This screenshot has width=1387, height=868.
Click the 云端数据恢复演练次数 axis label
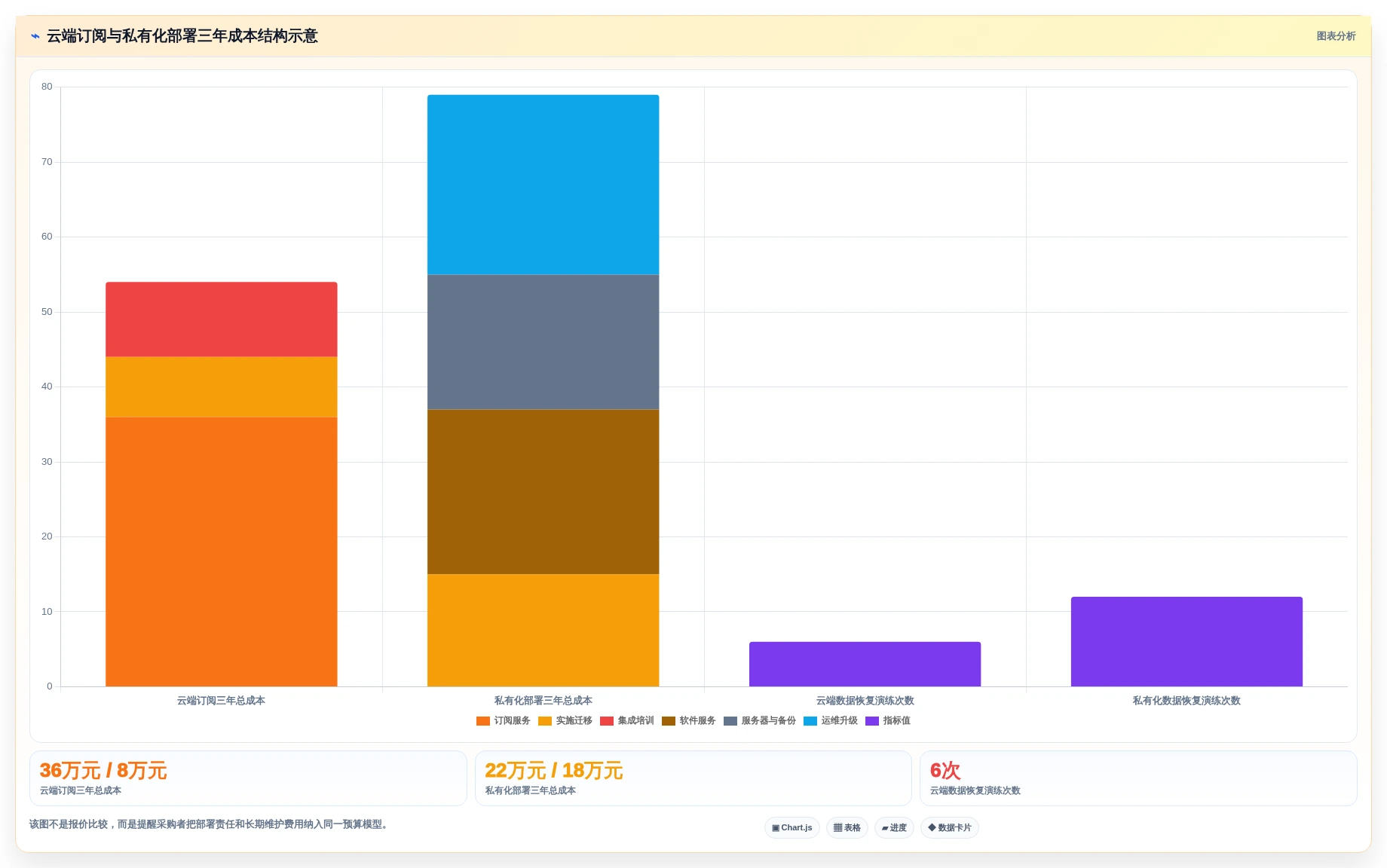pos(865,701)
